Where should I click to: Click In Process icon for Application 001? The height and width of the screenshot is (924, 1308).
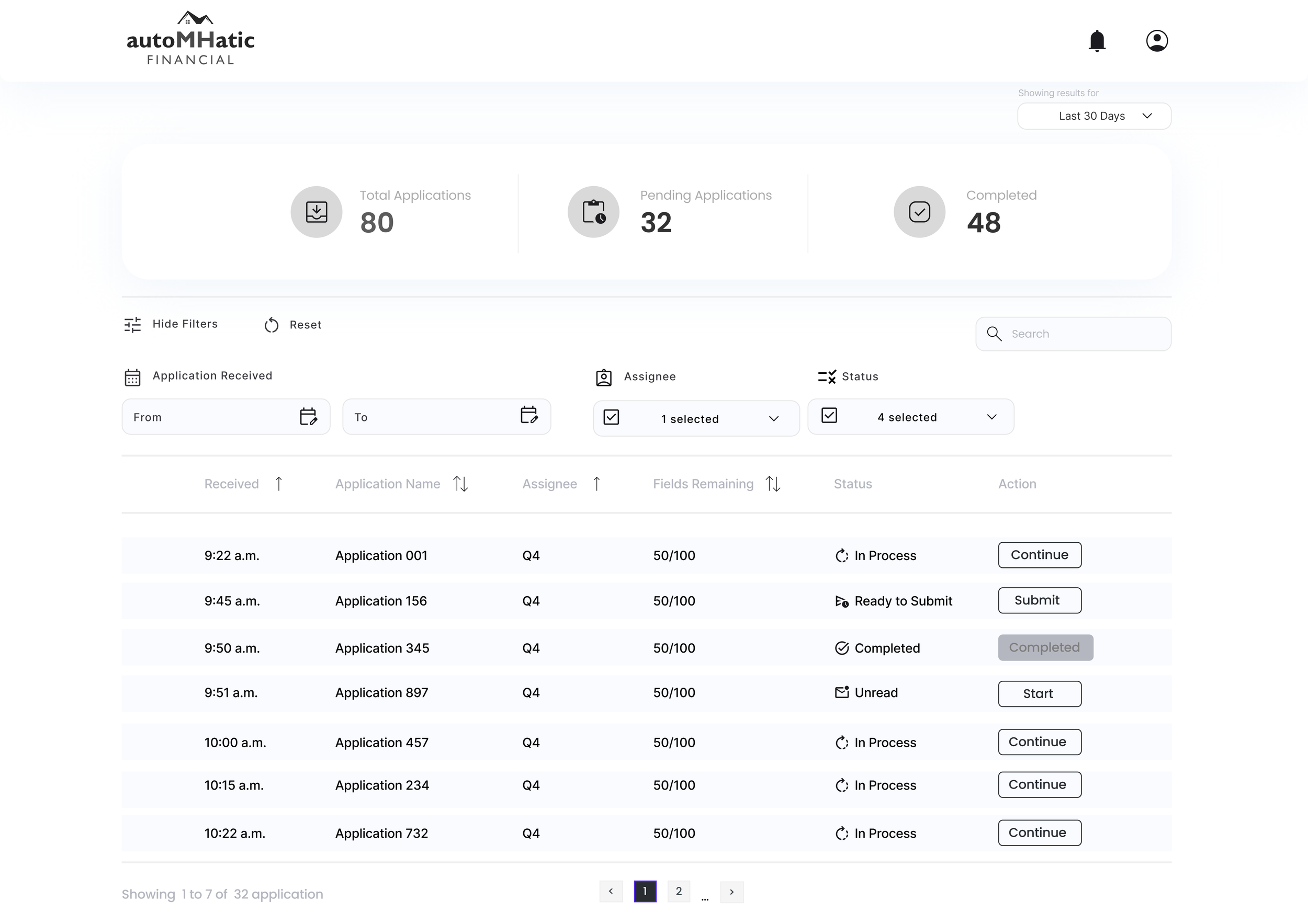coord(841,556)
